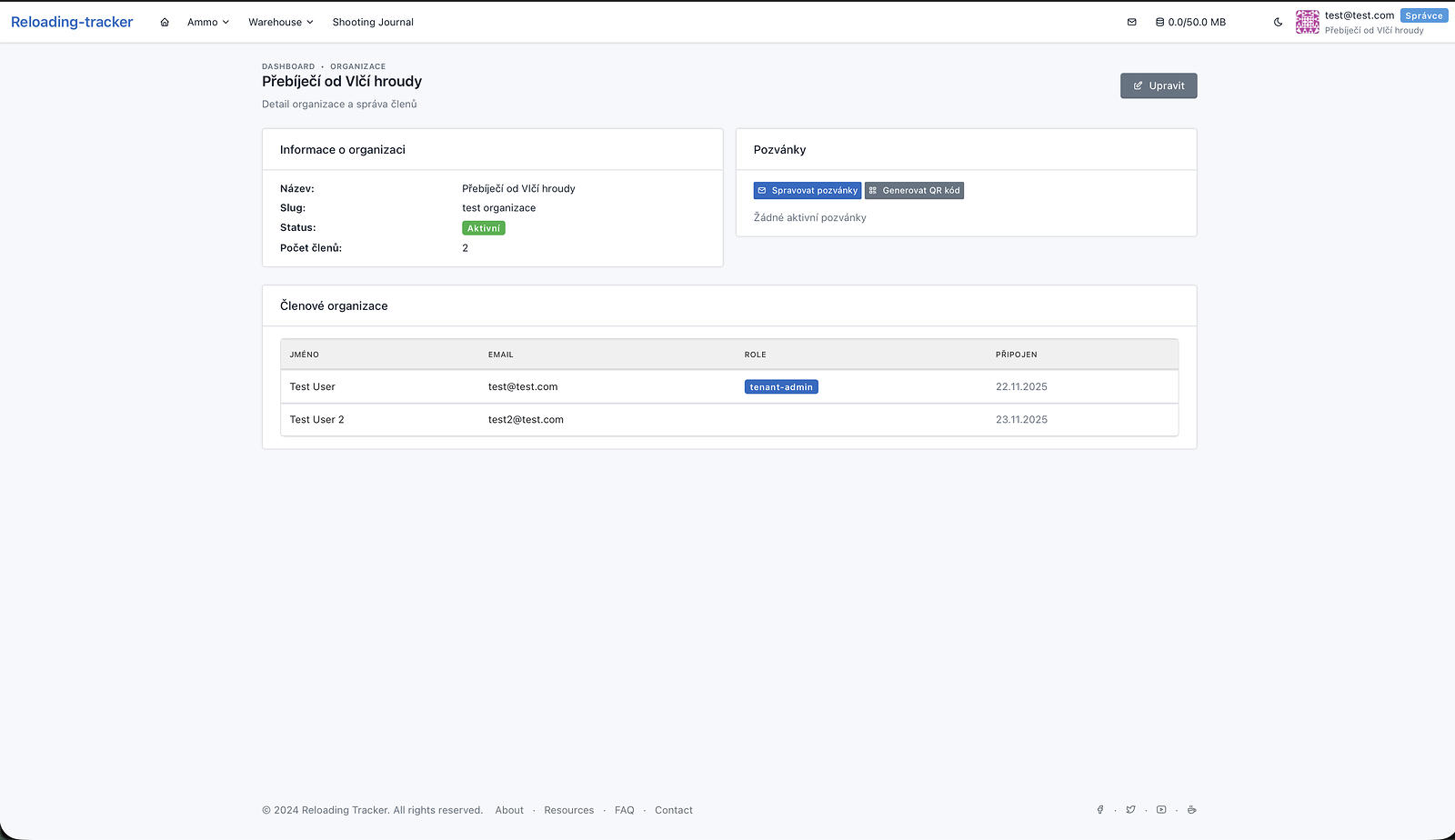Image resolution: width=1455 pixels, height=840 pixels.
Task: Click the database storage usage icon
Action: pyautogui.click(x=1159, y=22)
